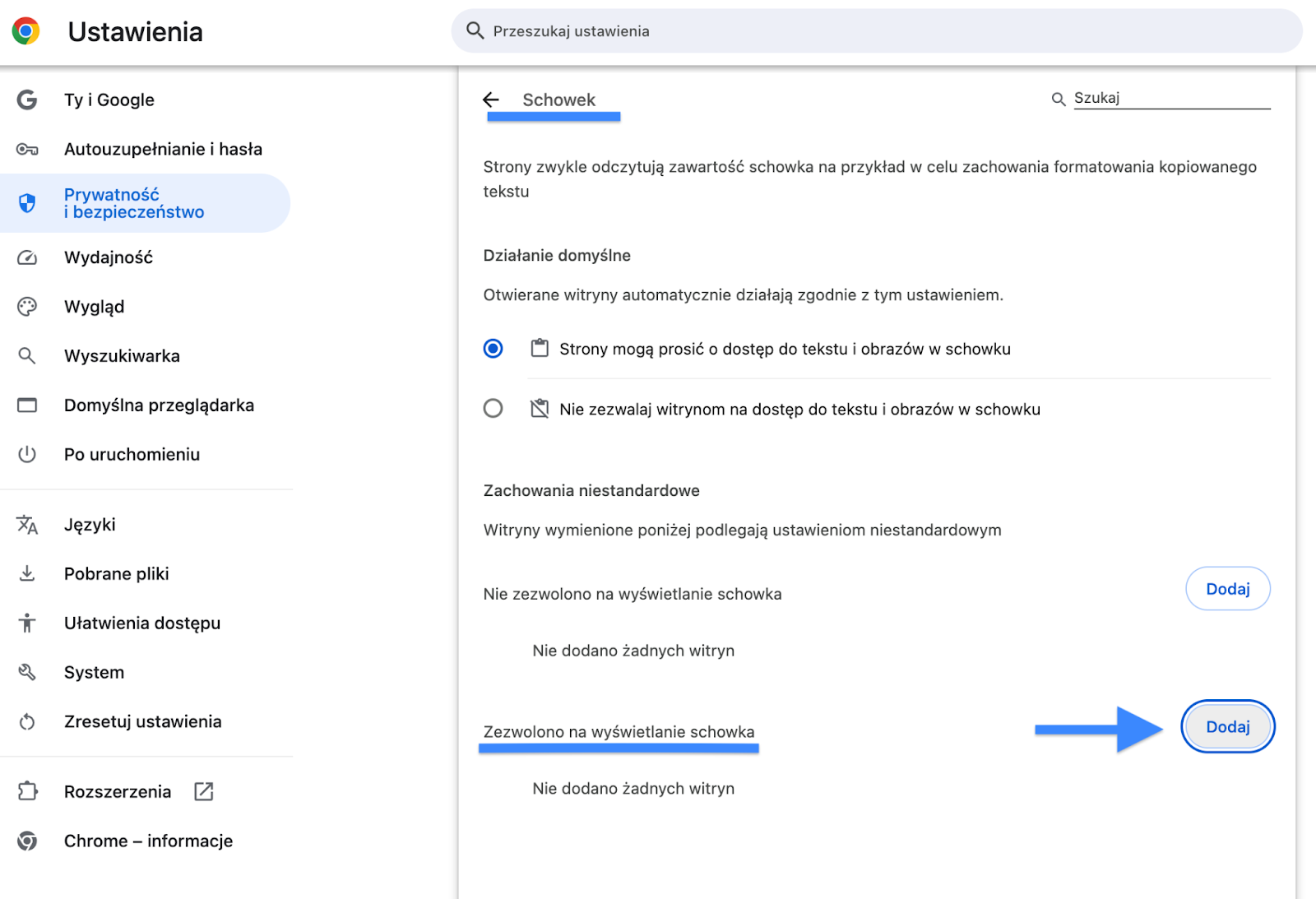This screenshot has height=899, width=1316.
Task: Click Dodaj for 'Zezwolono na wyświetlanie schowka'
Action: 1228,726
